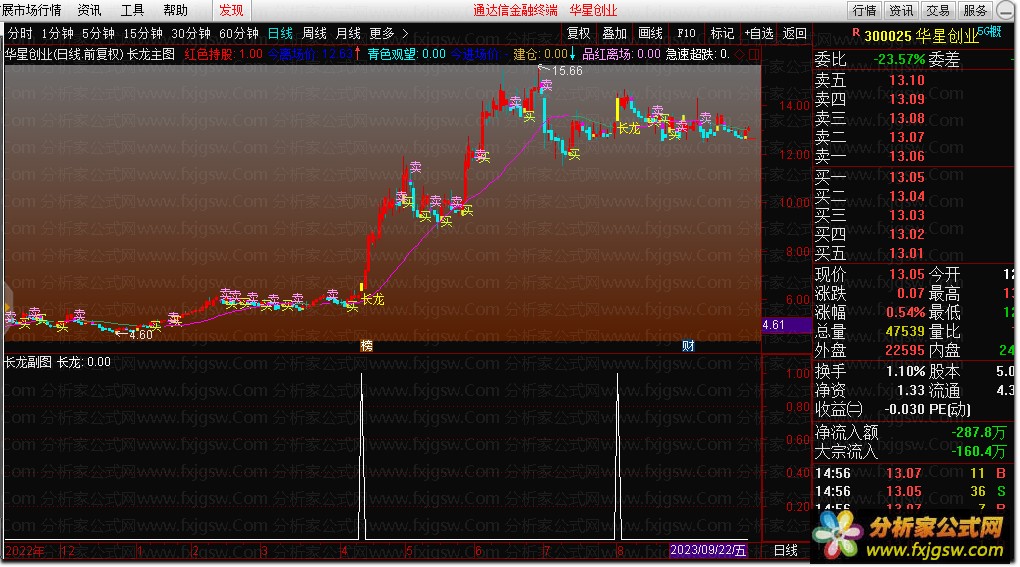Click the 涨幅 0.54% value

[906, 312]
